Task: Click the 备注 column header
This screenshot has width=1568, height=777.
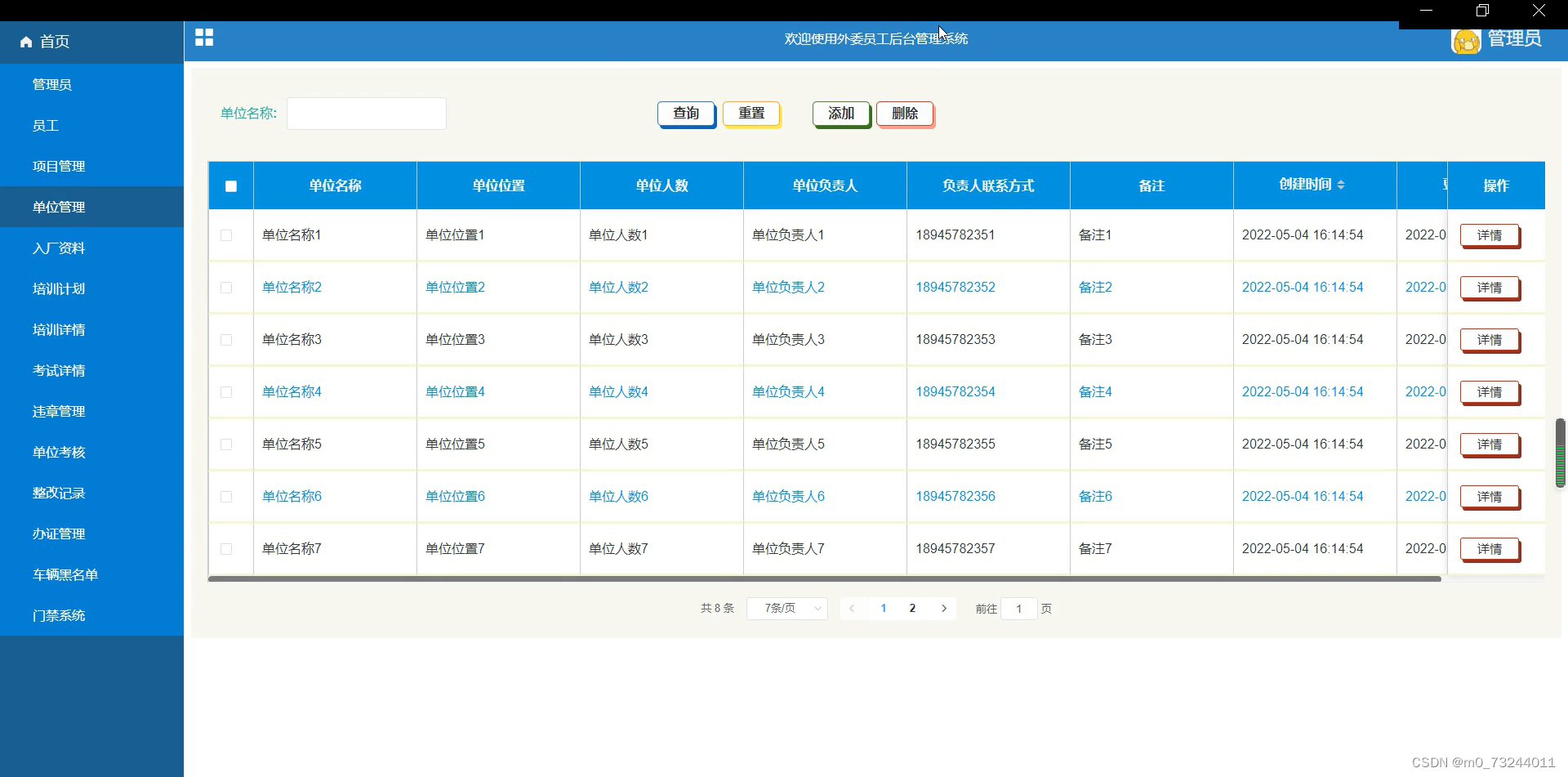Action: pos(1151,185)
